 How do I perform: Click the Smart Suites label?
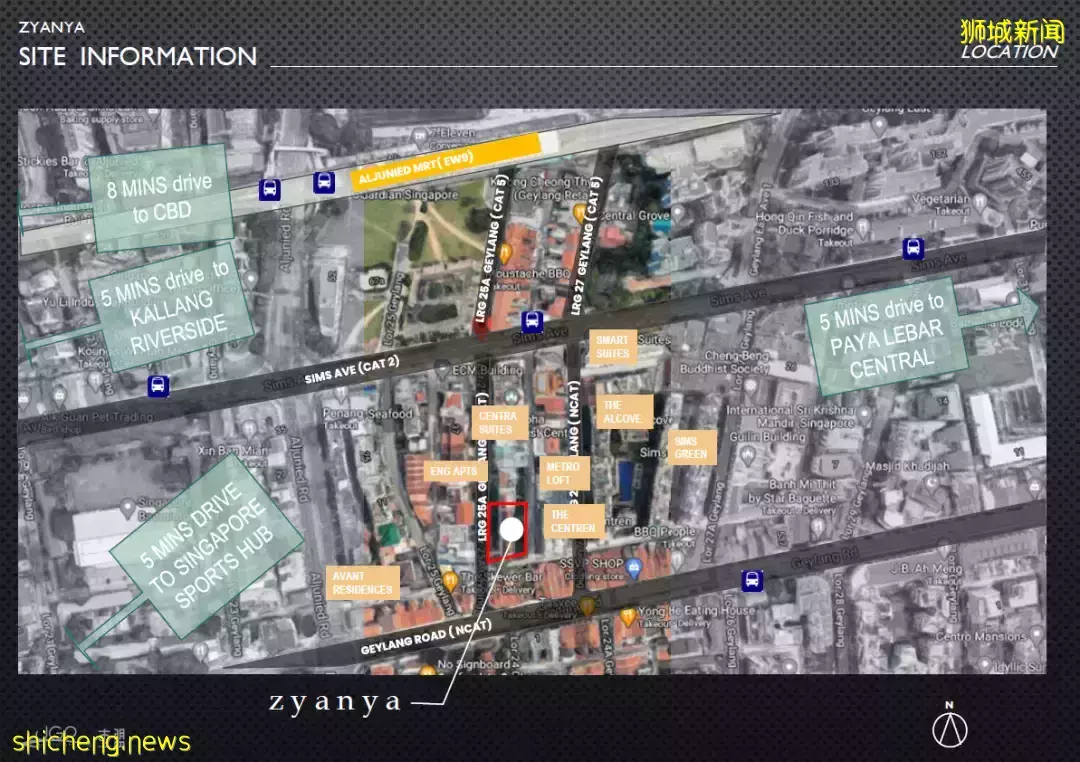pyautogui.click(x=612, y=346)
